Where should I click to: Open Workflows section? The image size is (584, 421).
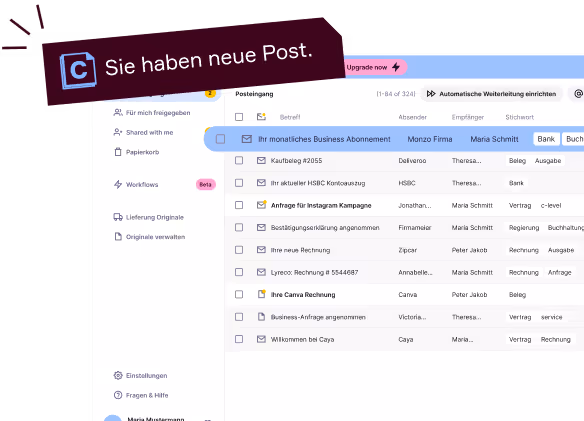(136, 184)
